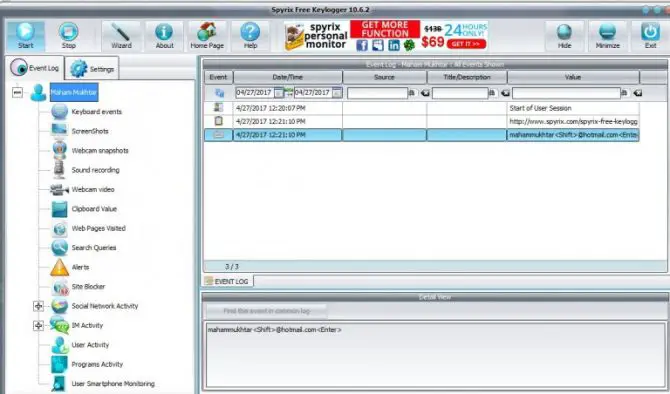Click Find this event in common log
670x394 pixels.
pos(267,311)
